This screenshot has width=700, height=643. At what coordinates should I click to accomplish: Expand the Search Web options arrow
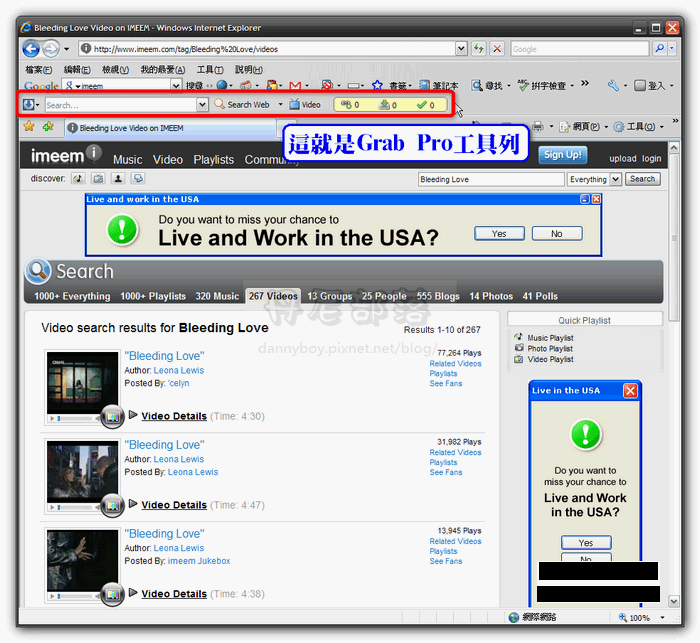coord(280,105)
